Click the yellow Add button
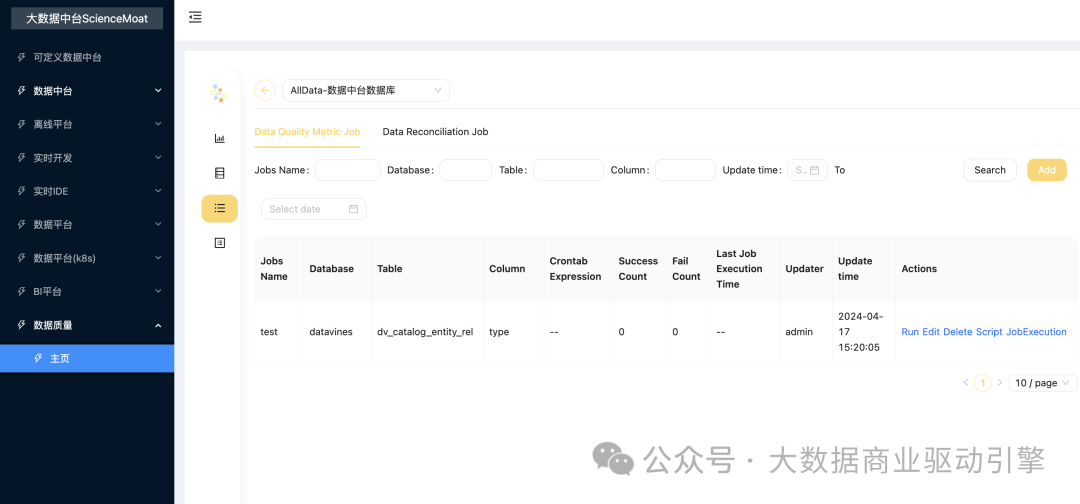 point(1046,170)
